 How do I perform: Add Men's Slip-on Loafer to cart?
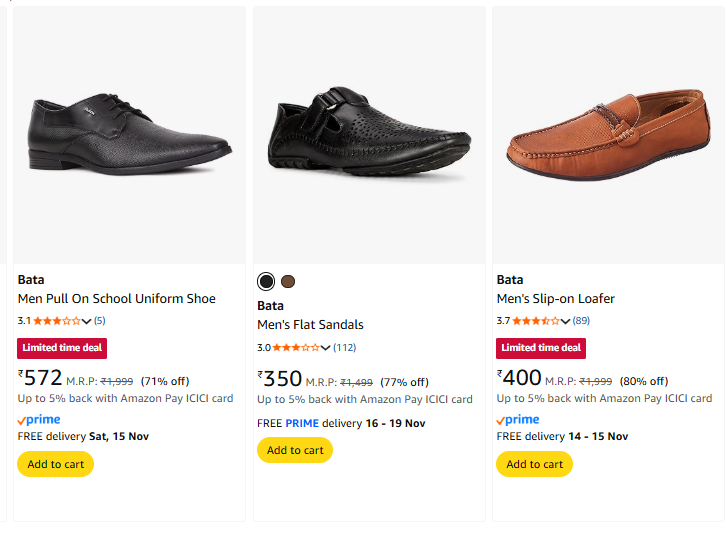(535, 464)
